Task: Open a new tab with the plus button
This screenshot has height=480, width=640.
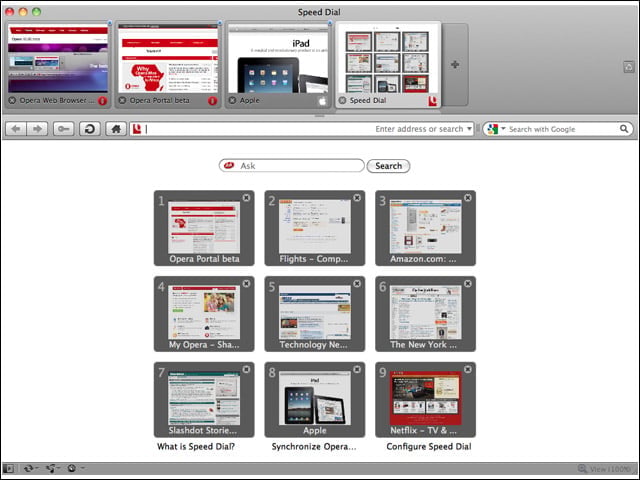Action: (455, 64)
